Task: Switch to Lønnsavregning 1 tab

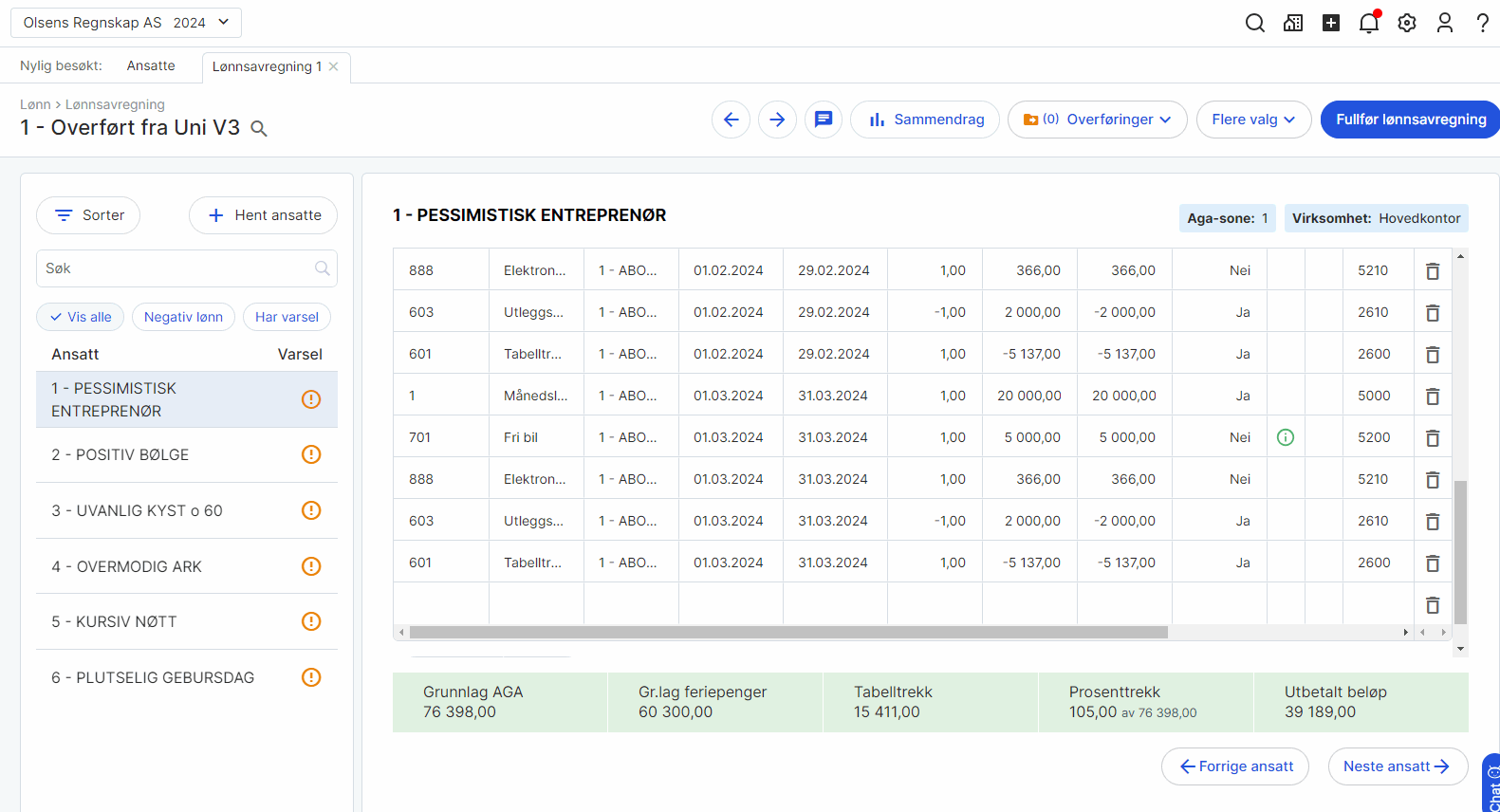Action: click(267, 66)
